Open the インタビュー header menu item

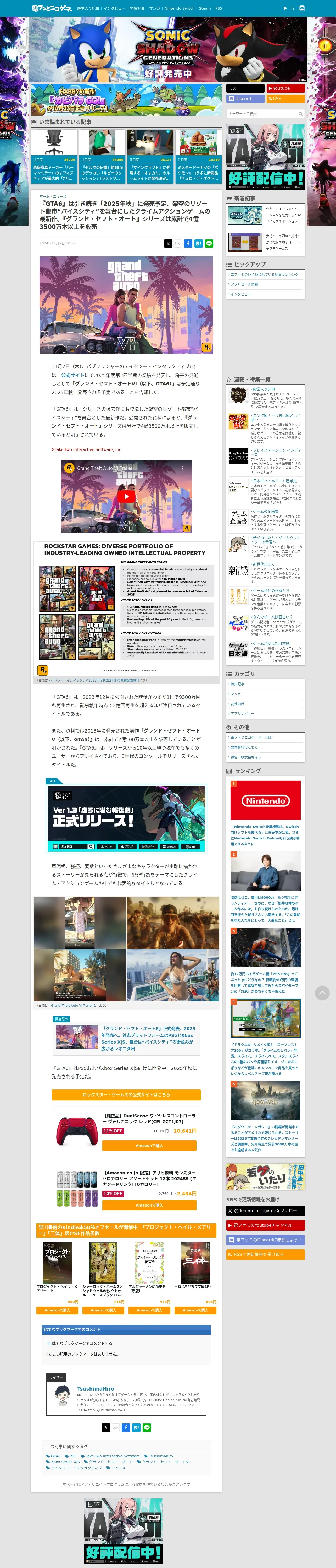click(x=114, y=9)
